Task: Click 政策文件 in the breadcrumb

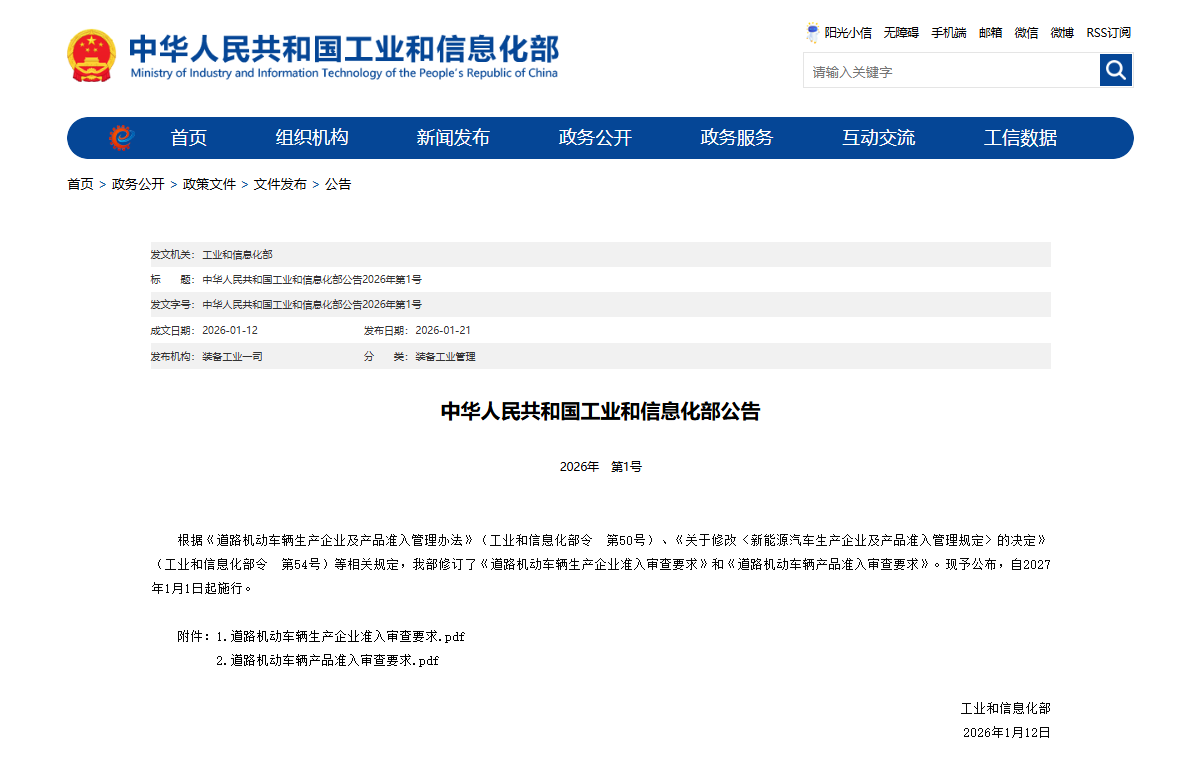Action: (x=209, y=184)
